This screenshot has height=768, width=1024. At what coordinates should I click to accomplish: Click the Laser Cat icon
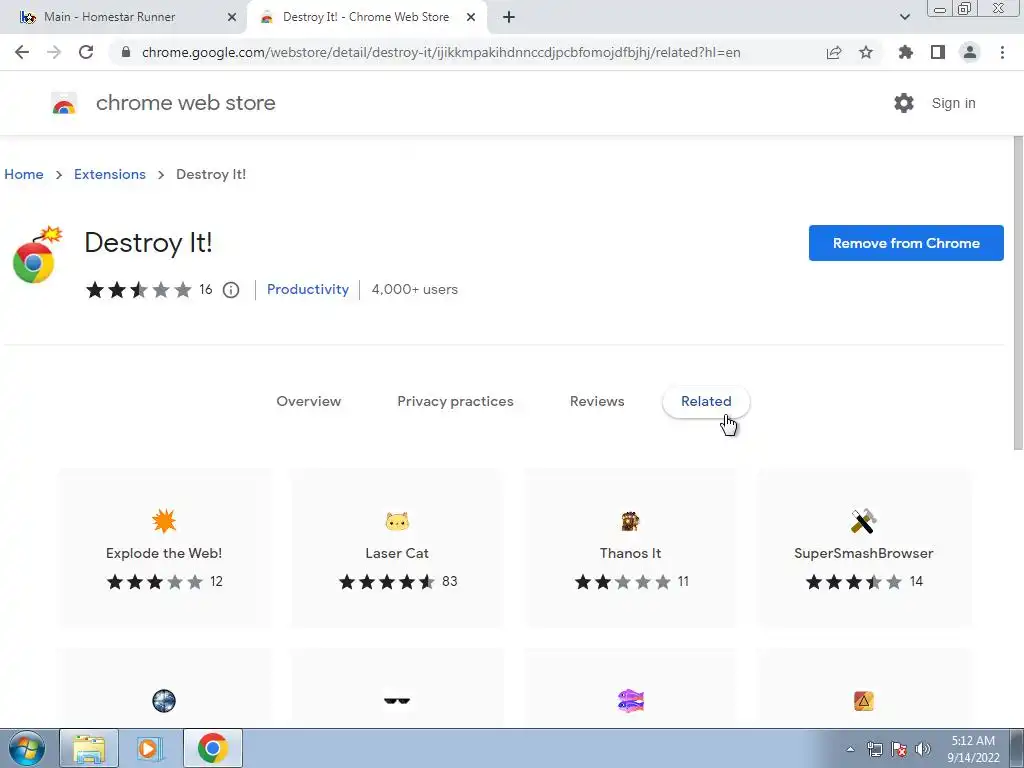397,521
